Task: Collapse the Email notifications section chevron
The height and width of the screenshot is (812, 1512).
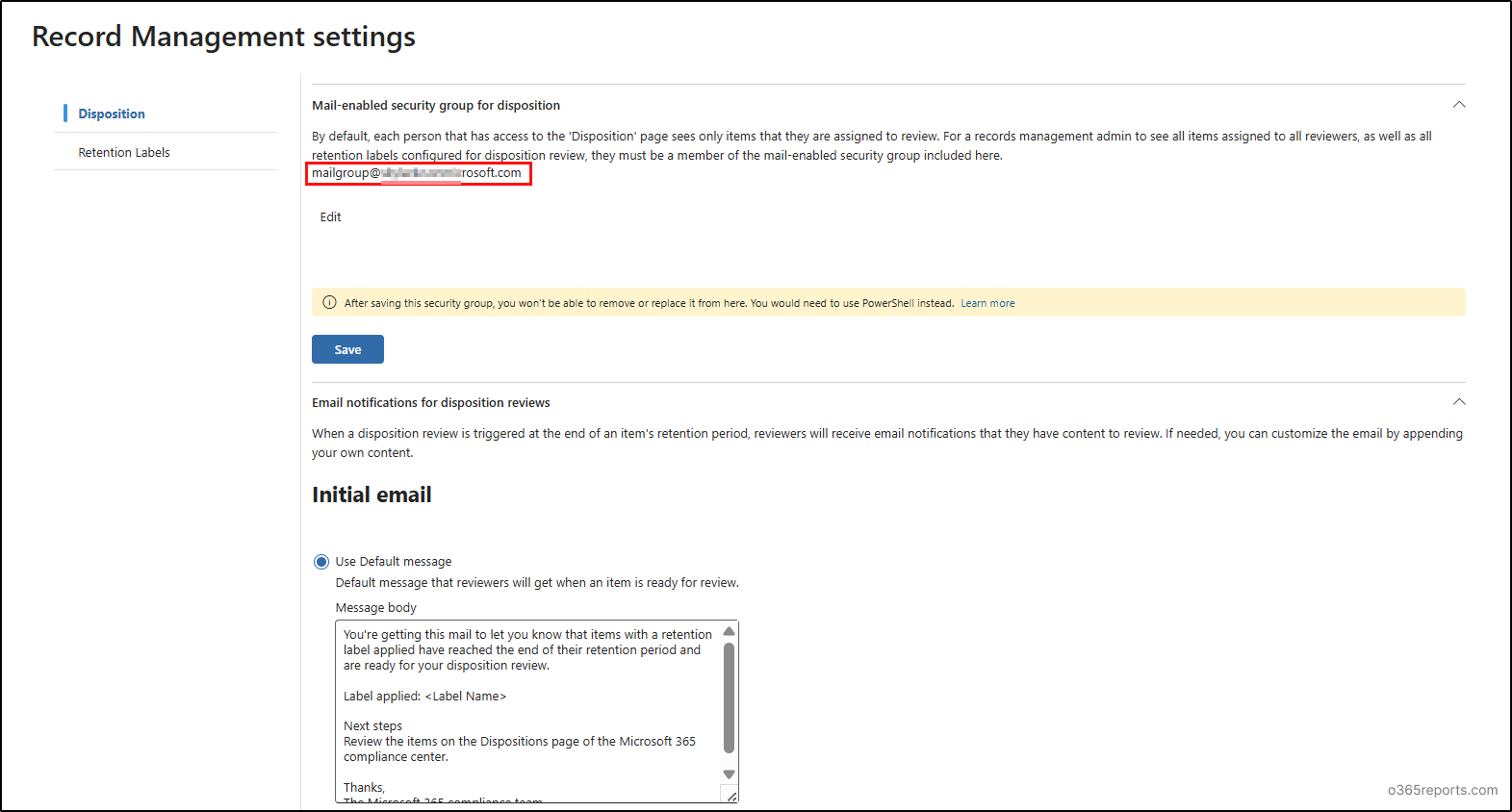Action: [x=1458, y=402]
